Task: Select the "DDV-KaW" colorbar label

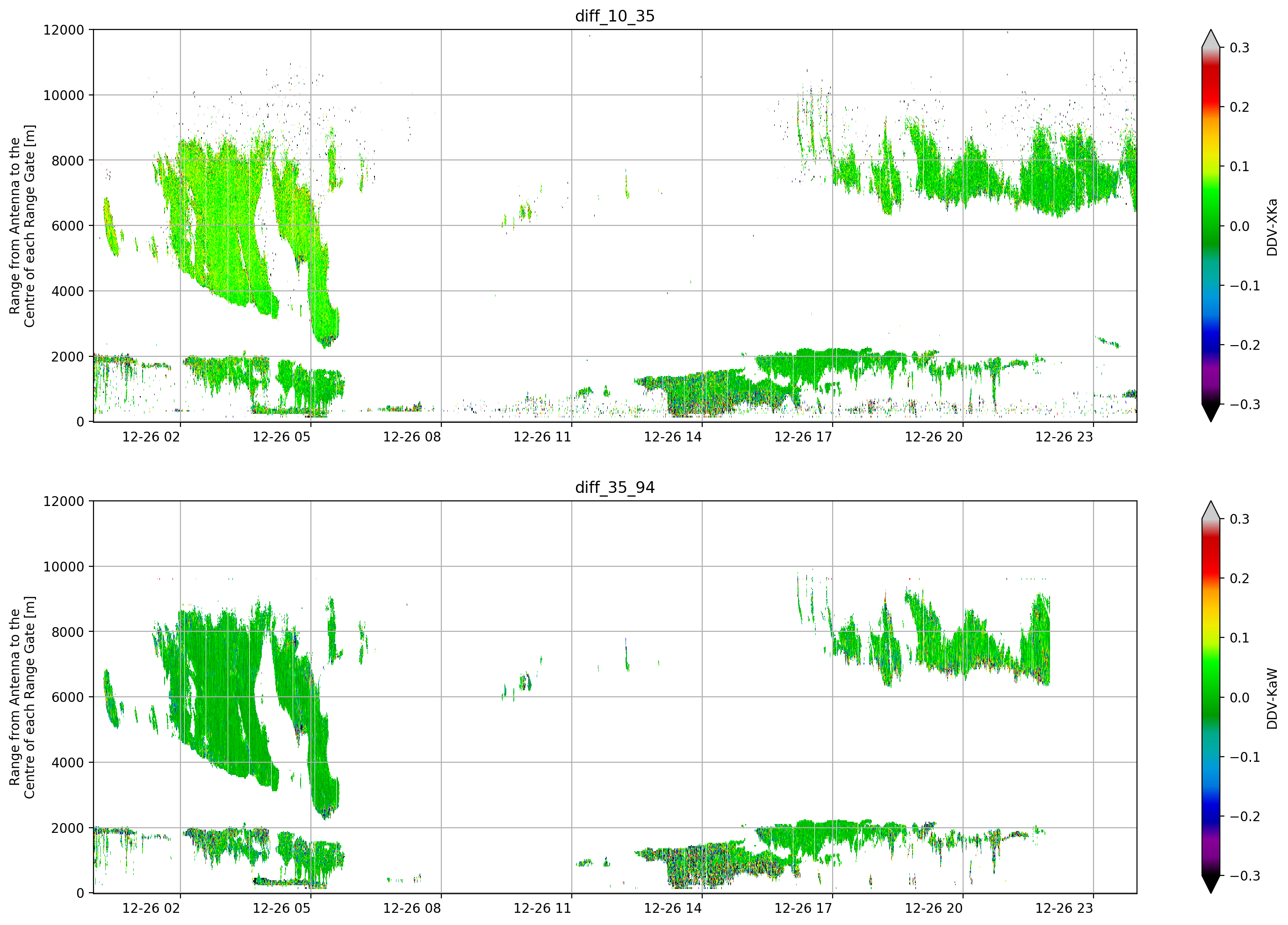Action: pos(1272,698)
